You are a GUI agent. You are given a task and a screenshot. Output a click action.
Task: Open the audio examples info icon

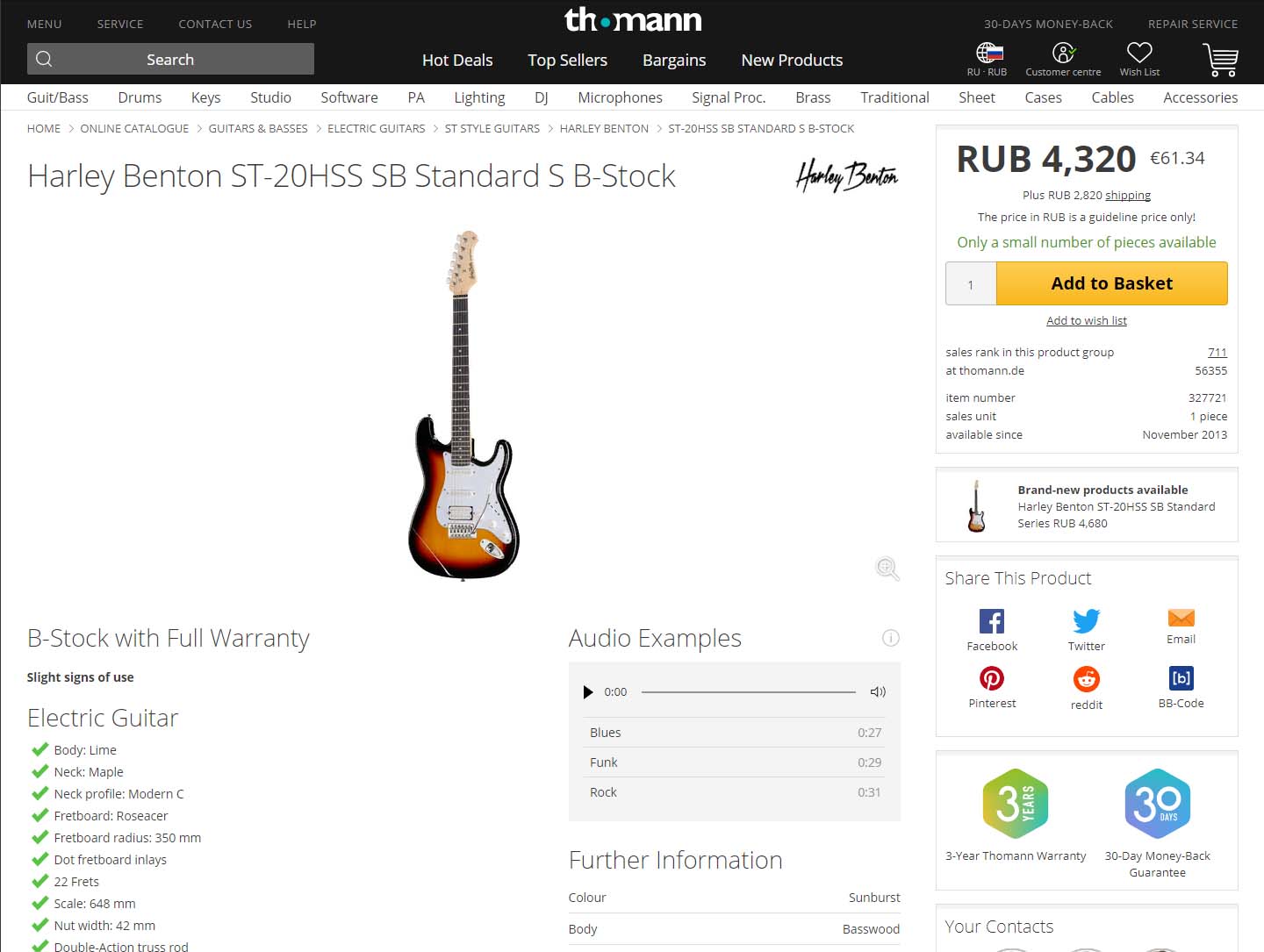[x=890, y=638]
